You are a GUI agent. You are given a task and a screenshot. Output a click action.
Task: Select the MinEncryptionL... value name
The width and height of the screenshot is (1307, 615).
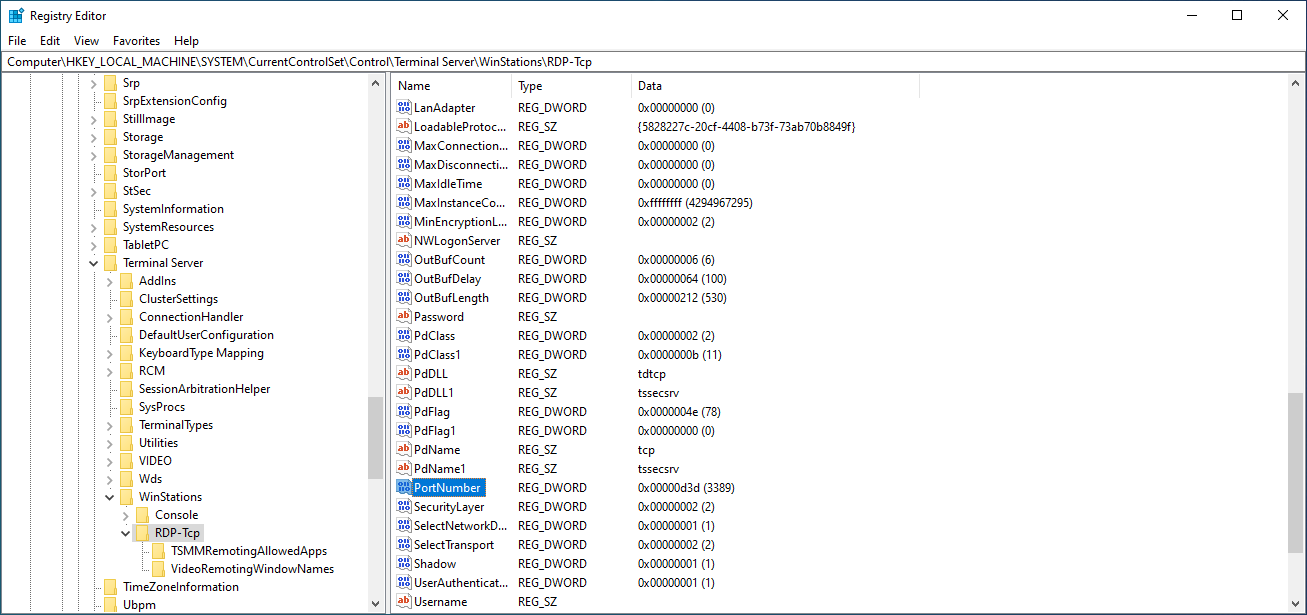pyautogui.click(x=461, y=221)
